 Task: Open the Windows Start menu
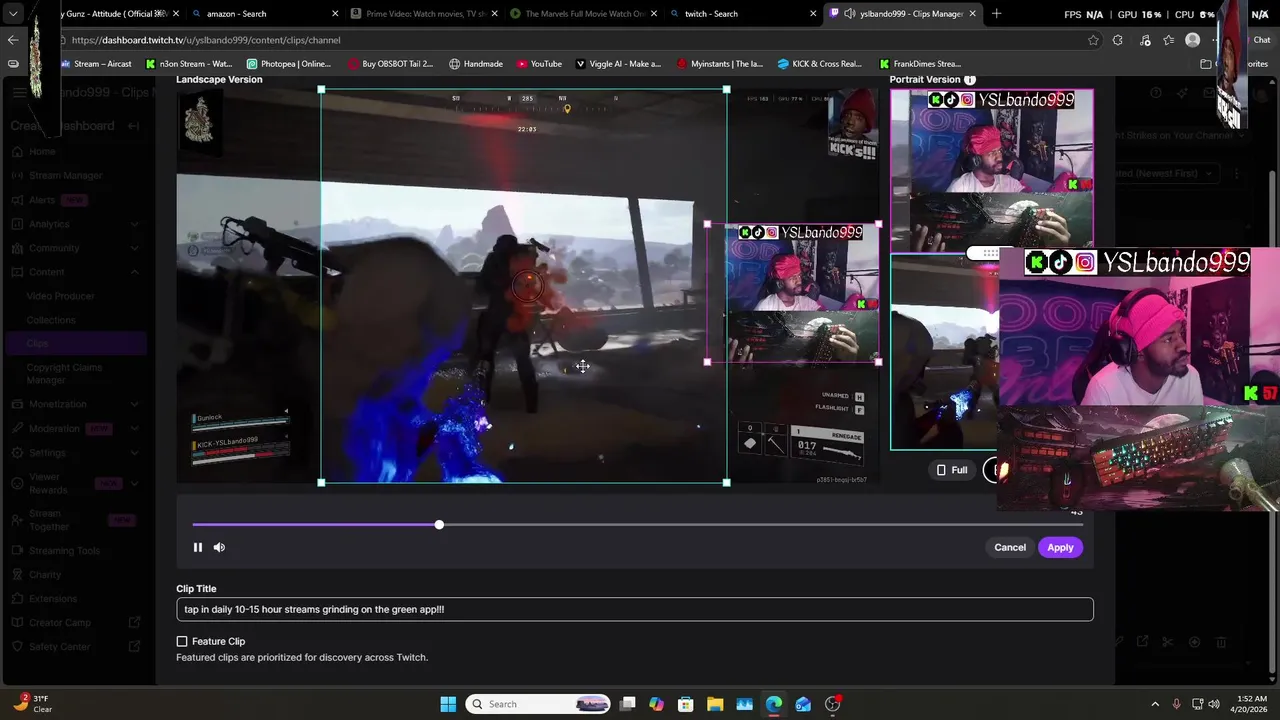pyautogui.click(x=448, y=704)
